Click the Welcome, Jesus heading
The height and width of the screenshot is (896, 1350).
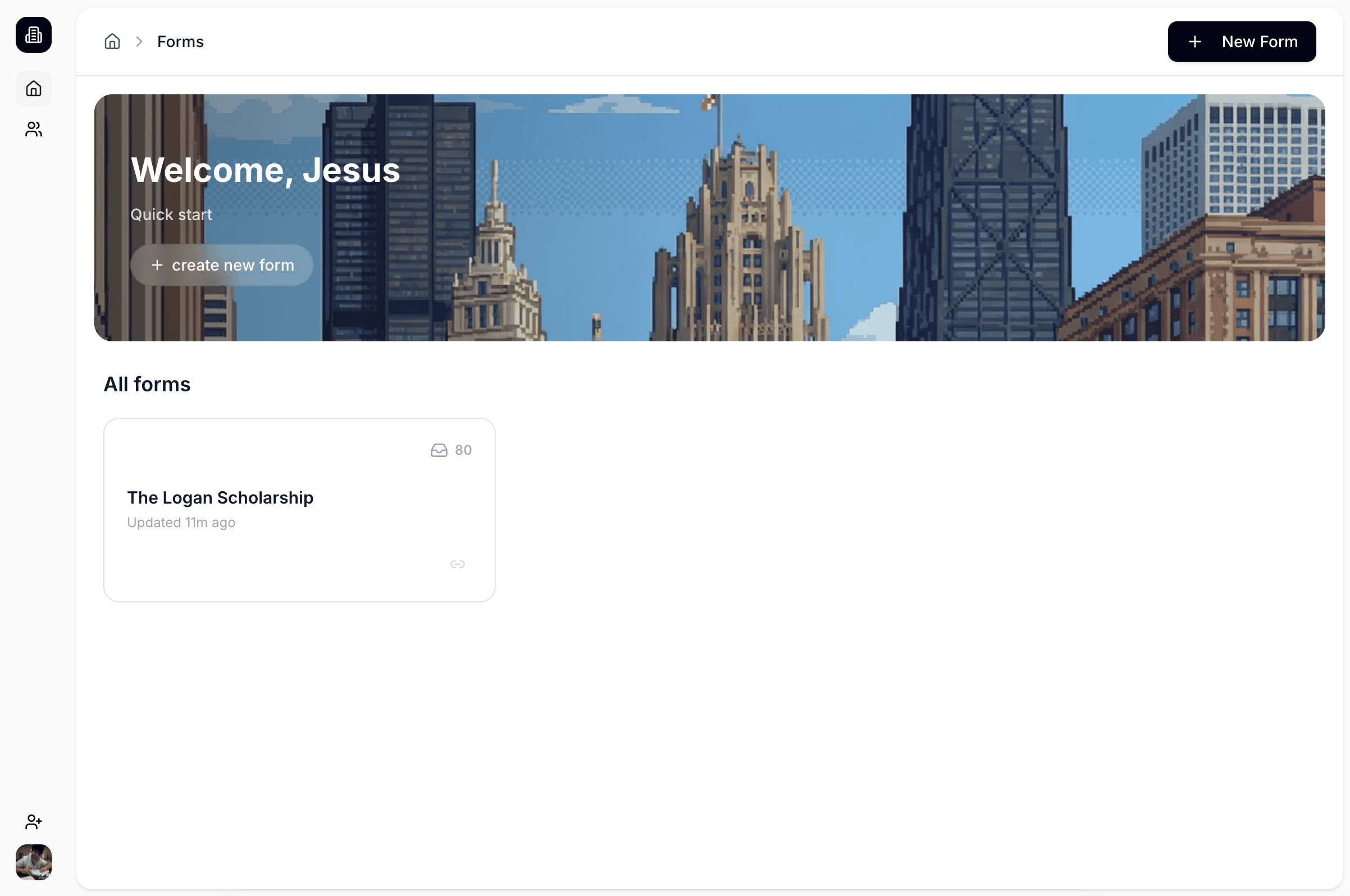(265, 170)
